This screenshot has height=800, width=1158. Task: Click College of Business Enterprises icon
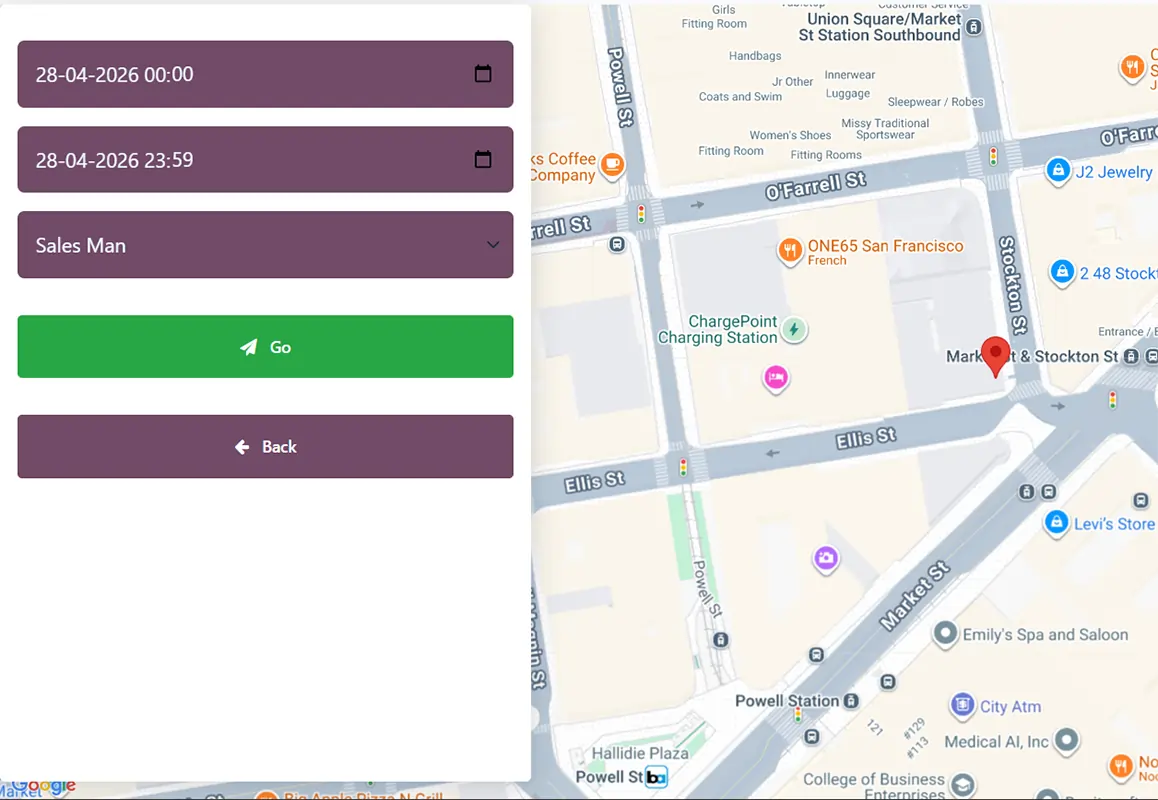pos(962,784)
